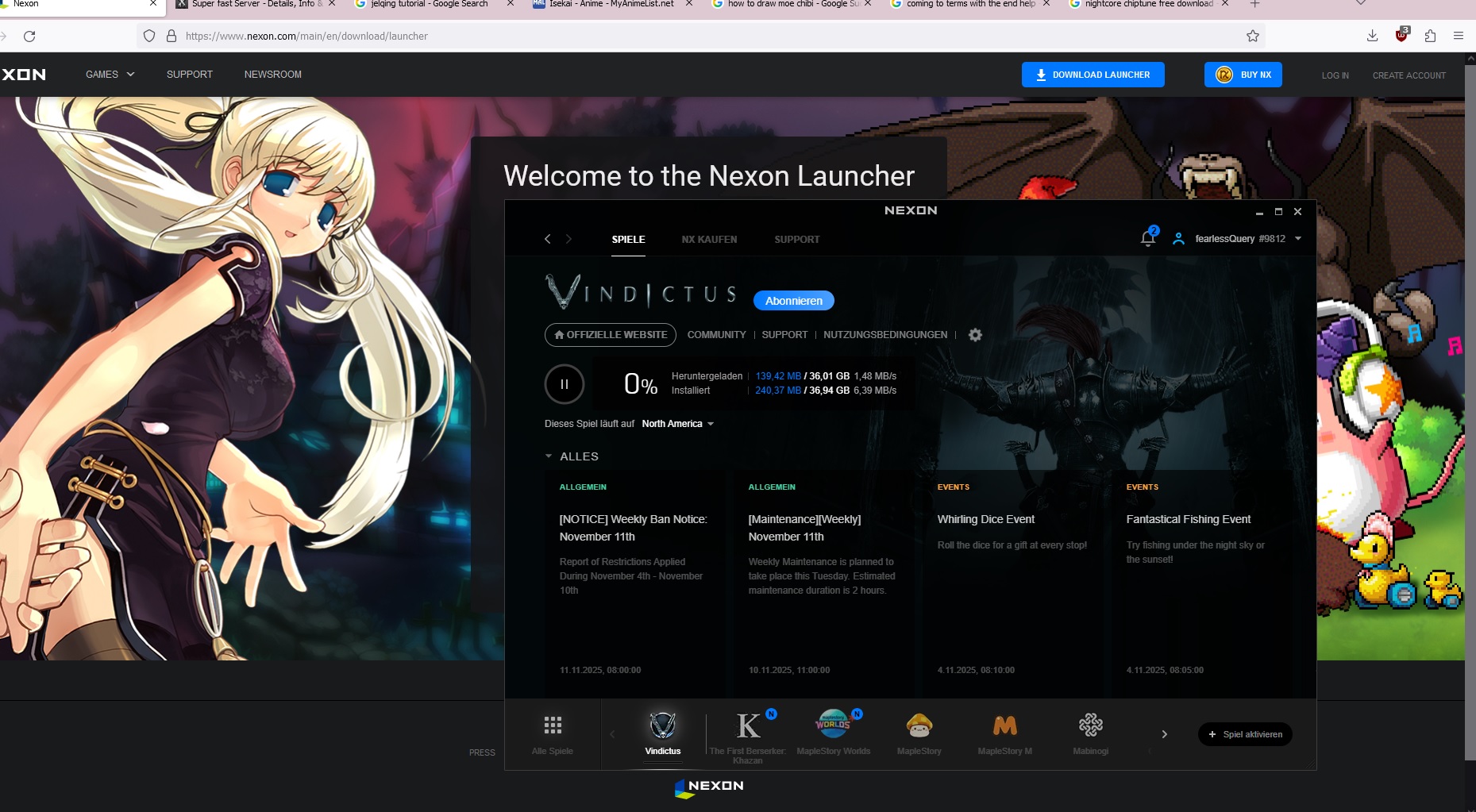Switch to the MyAnimeList Isekai browser tab
Screen dimensions: 1476x812
(x=611, y=5)
